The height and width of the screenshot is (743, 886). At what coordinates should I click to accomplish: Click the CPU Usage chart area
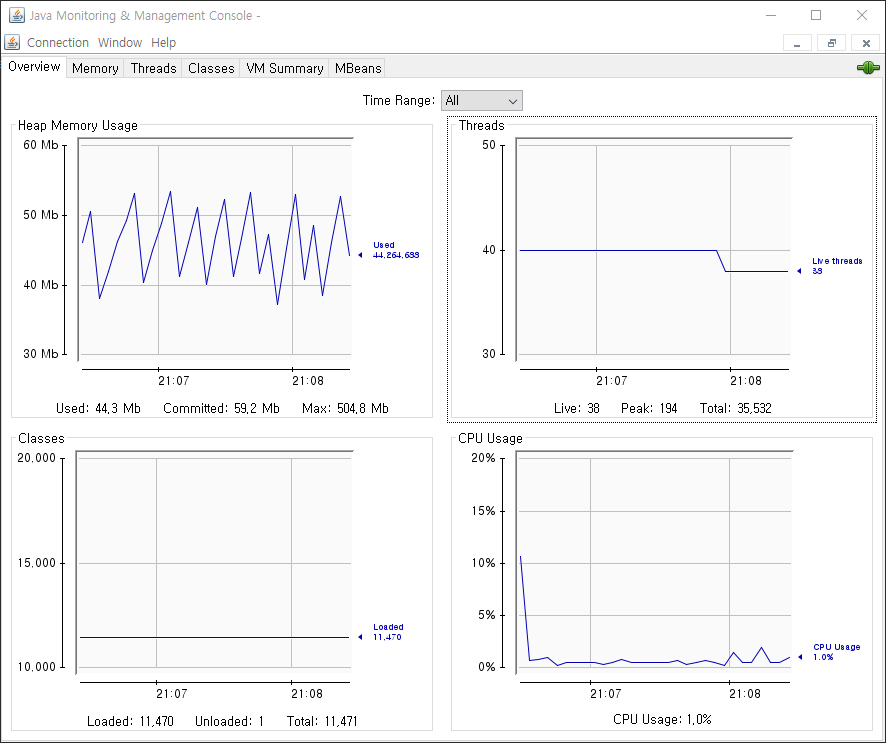coord(654,561)
